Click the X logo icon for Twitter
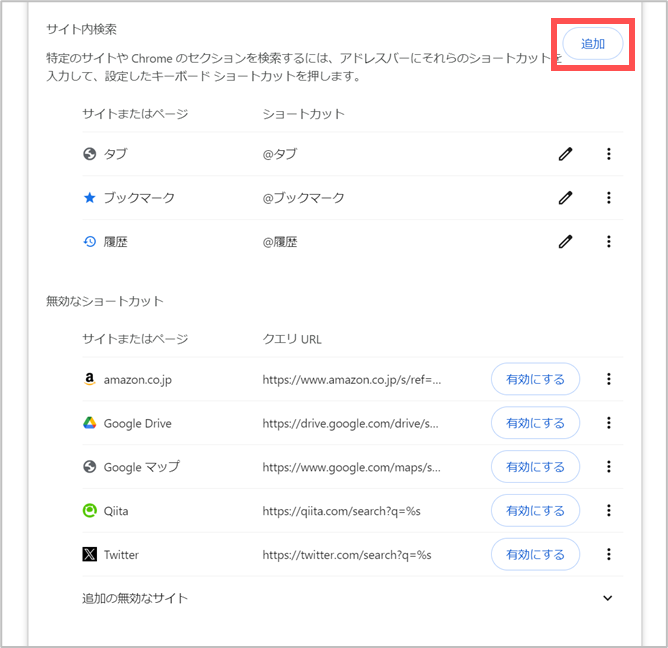Image resolution: width=668 pixels, height=648 pixels. coord(89,554)
